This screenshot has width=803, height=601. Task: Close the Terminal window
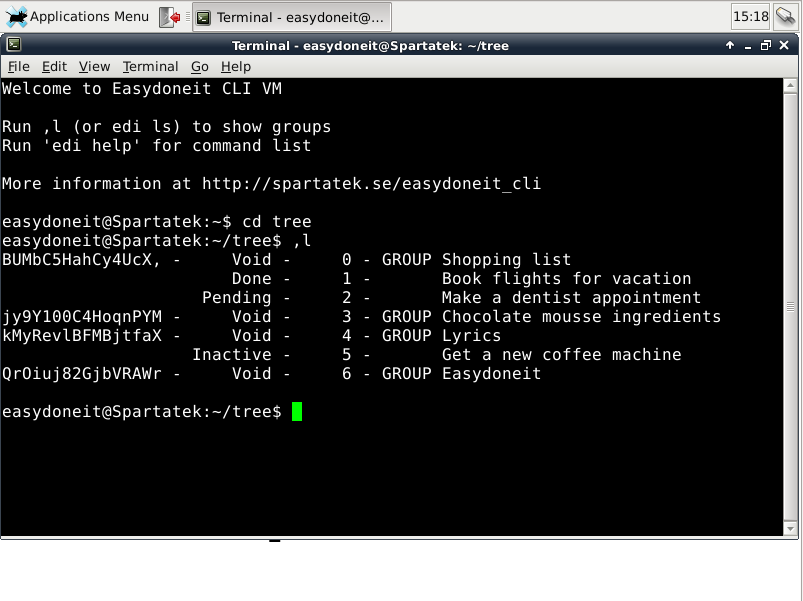(x=784, y=46)
